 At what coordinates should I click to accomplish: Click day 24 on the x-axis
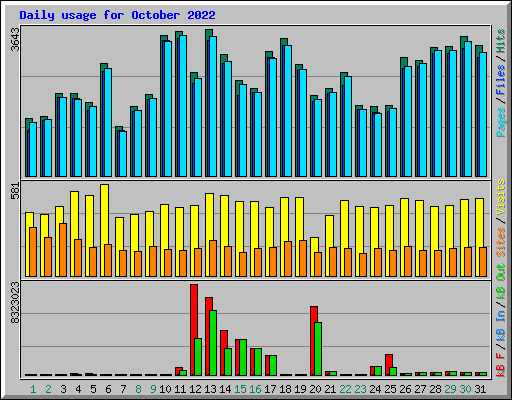pos(375,389)
